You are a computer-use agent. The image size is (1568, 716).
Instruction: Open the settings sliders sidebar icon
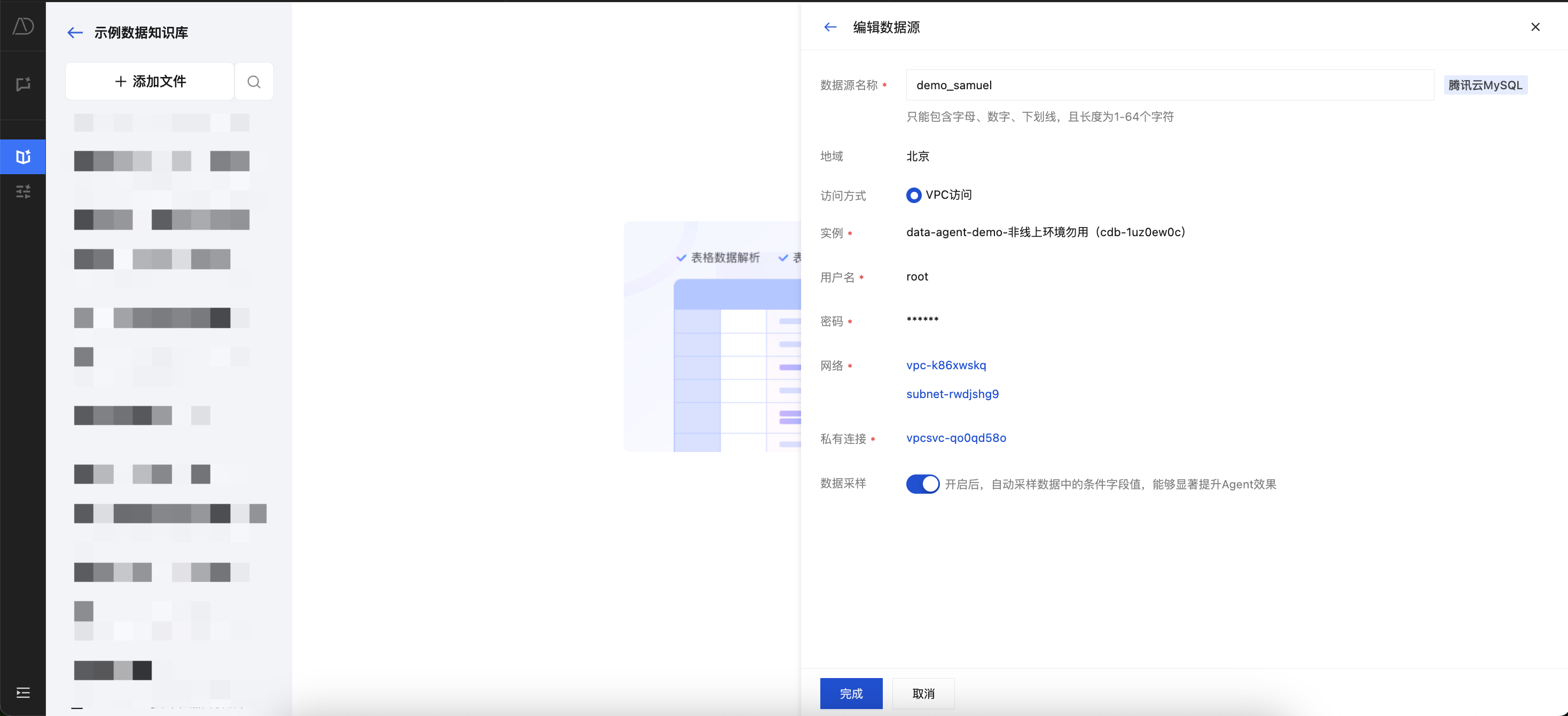coord(23,192)
